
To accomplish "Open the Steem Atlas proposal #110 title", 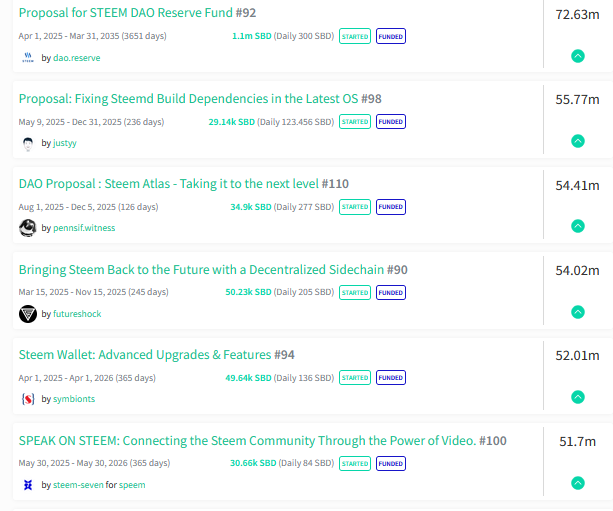I will pyautogui.click(x=184, y=184).
